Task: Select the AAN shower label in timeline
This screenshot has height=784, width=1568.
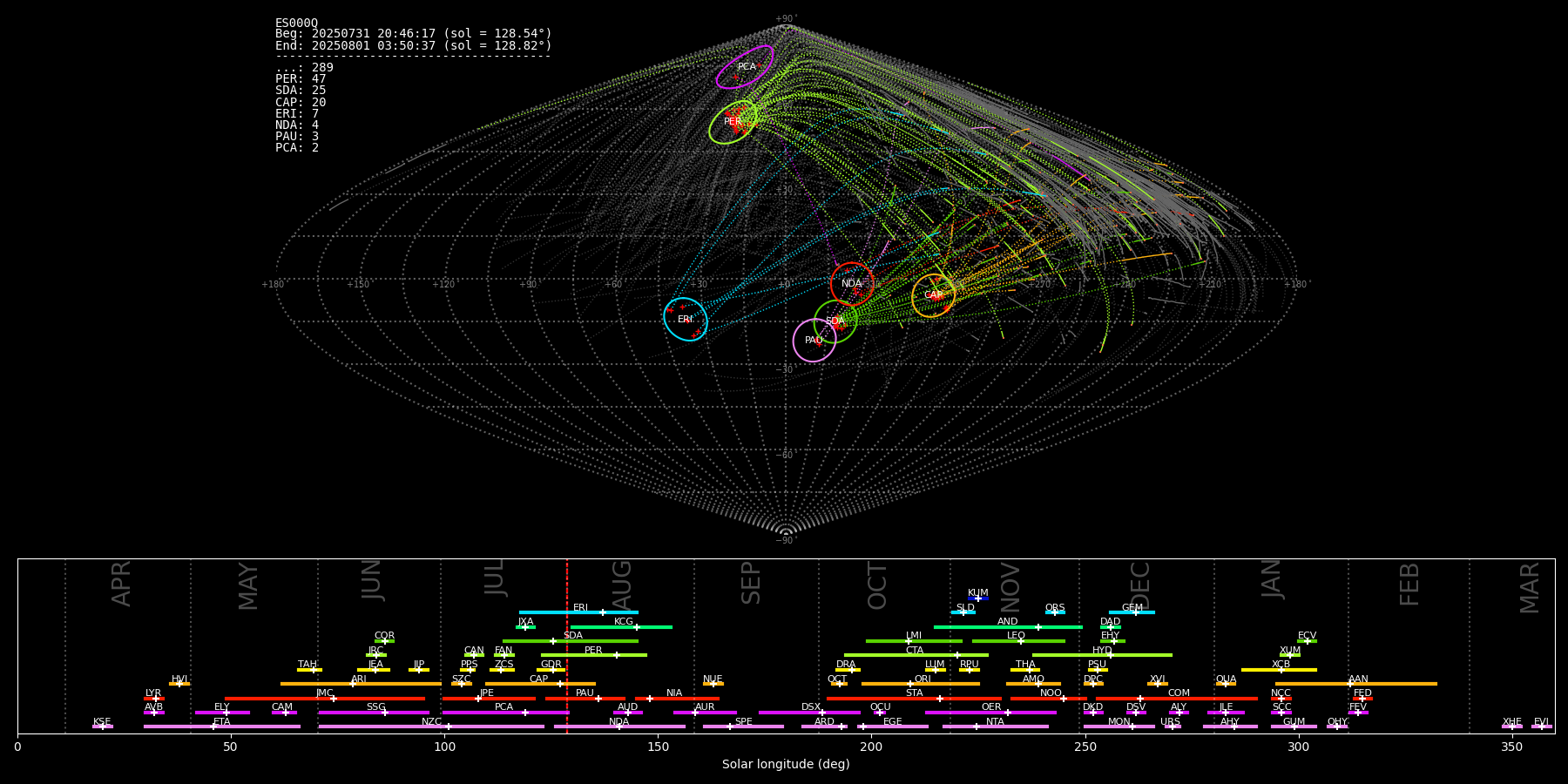Action: 1358,679
